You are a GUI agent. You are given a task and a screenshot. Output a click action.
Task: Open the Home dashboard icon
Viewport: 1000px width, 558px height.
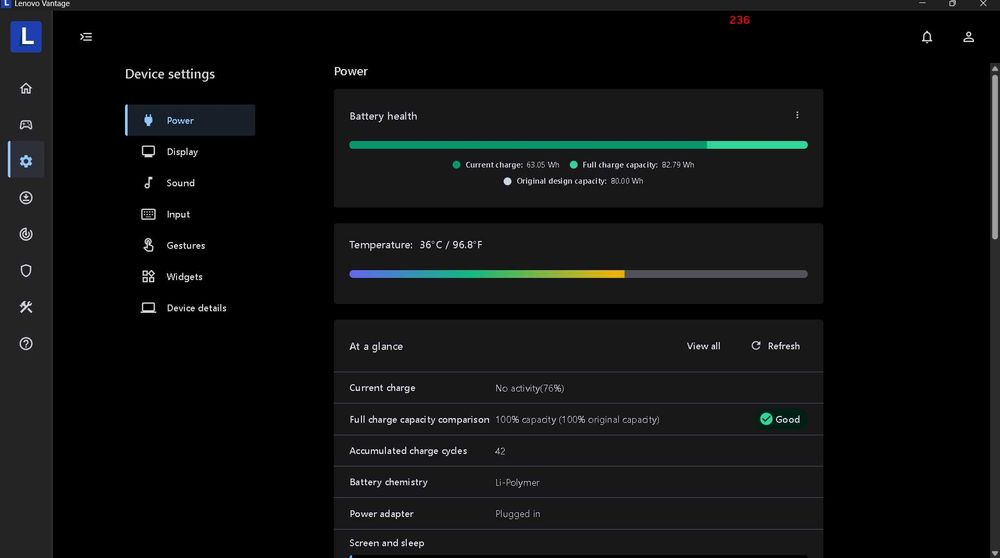[x=26, y=88]
